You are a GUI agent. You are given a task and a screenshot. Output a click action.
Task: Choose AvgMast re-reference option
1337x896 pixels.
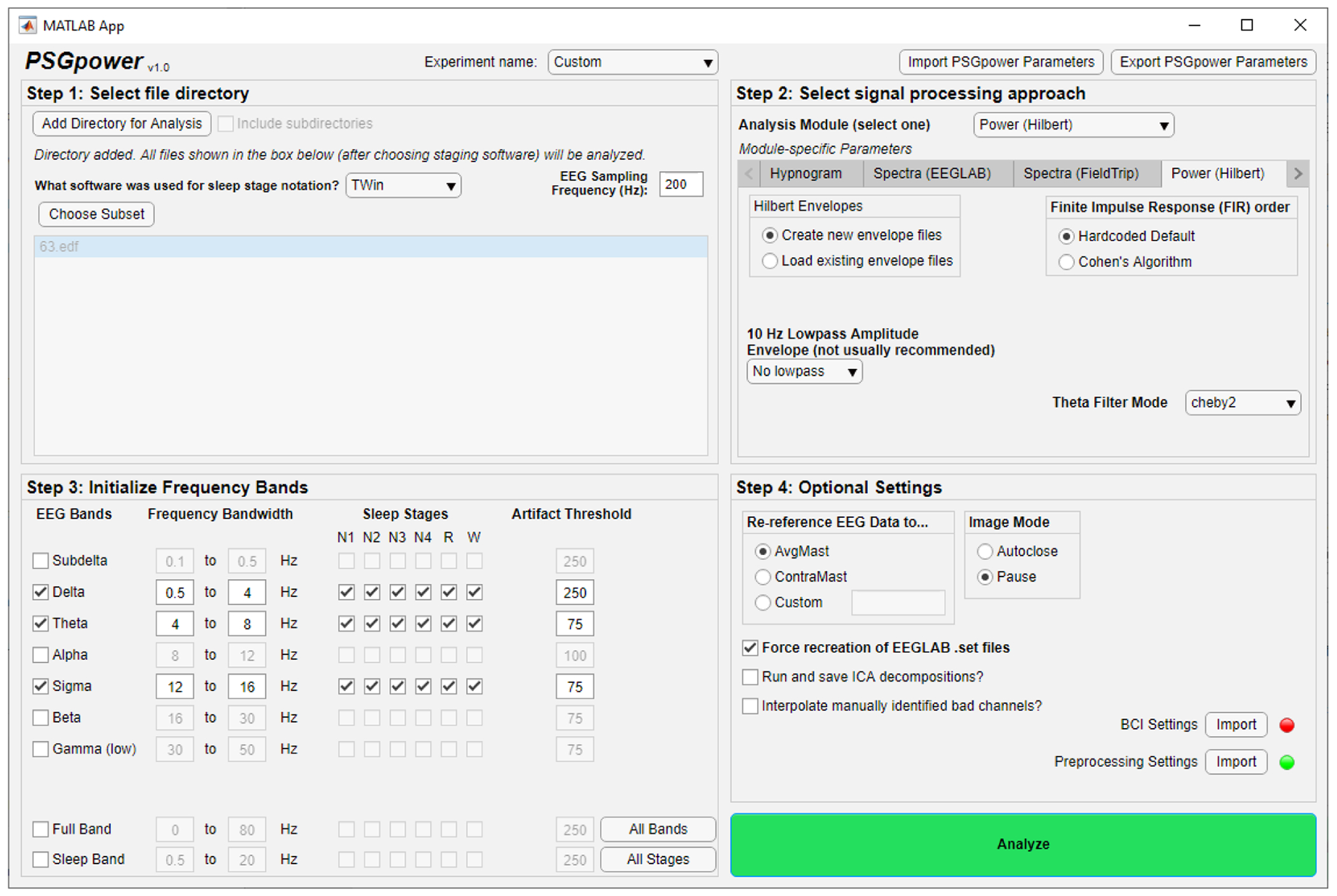click(763, 551)
